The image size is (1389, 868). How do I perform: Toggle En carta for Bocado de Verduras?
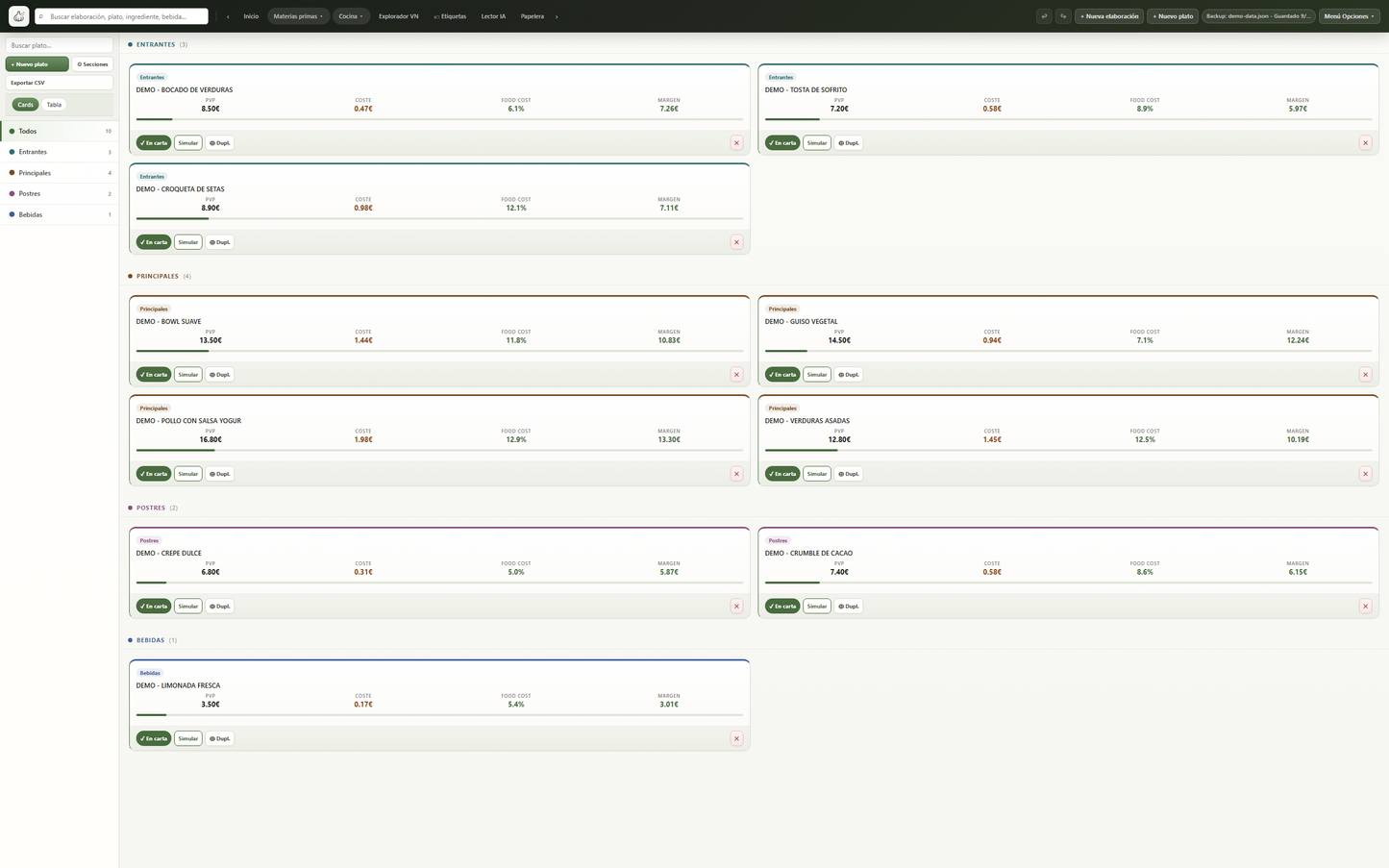coord(154,143)
